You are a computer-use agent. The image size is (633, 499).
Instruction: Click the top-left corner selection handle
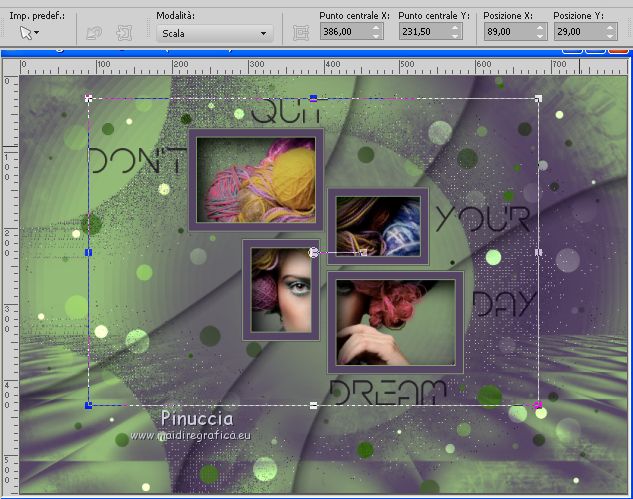click(x=88, y=98)
